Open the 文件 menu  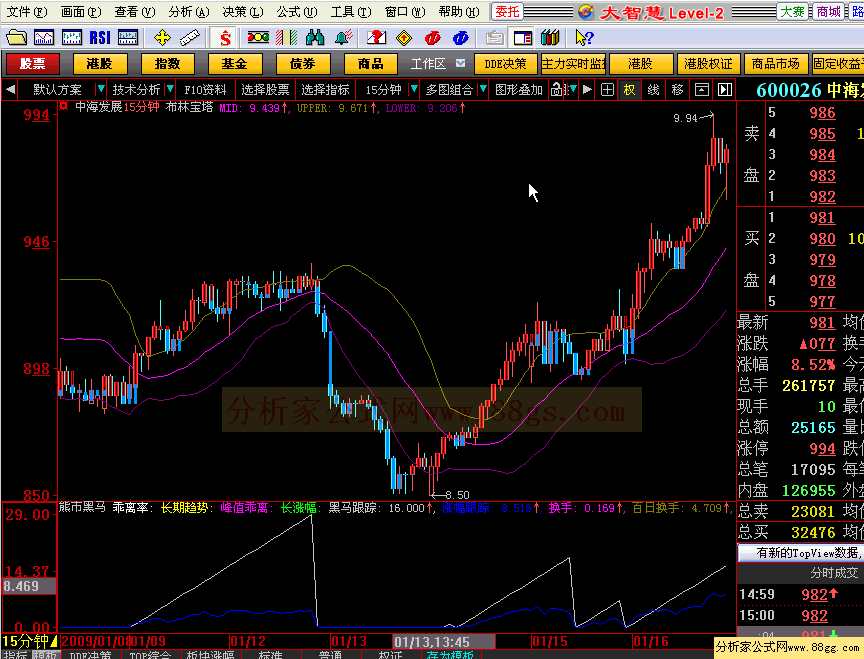[x=26, y=12]
